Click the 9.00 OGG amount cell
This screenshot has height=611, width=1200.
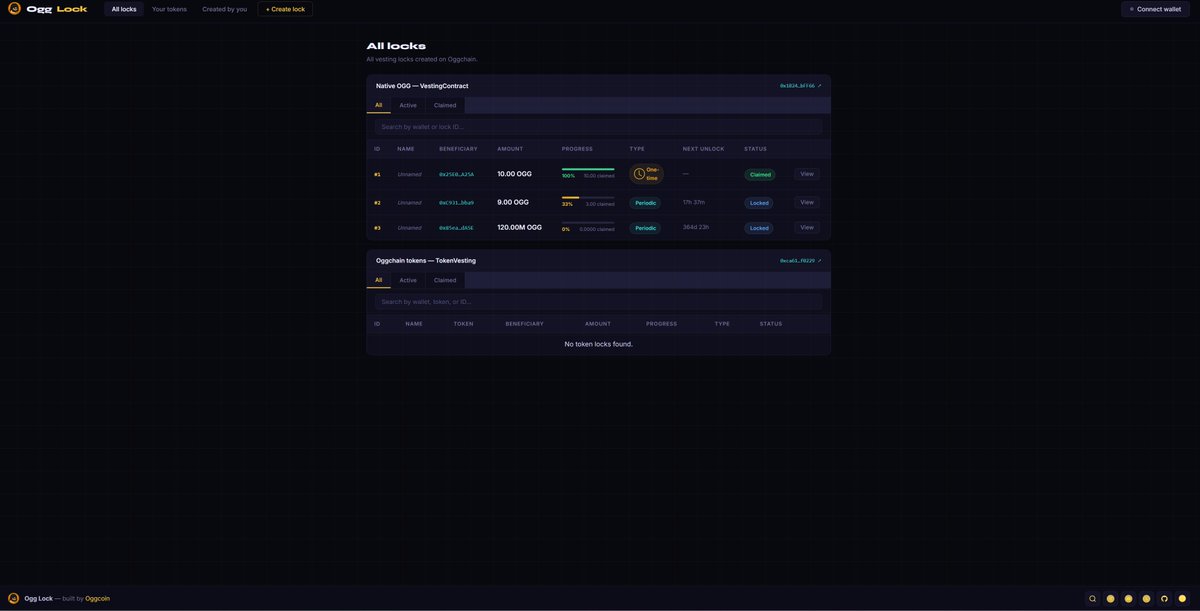pyautogui.click(x=513, y=202)
